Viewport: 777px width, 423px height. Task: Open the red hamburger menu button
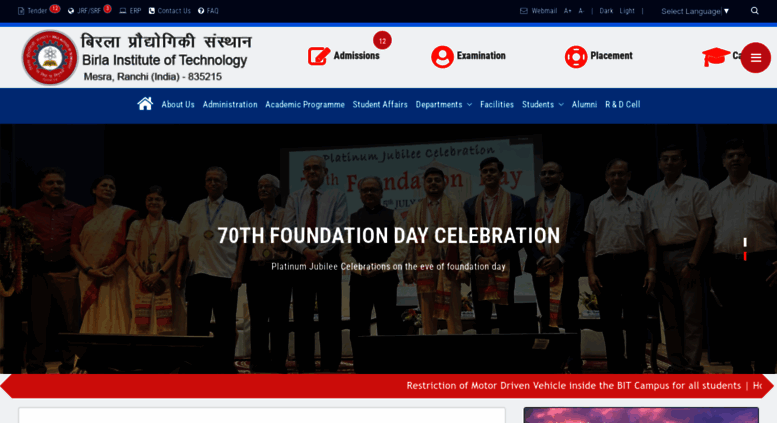click(x=755, y=58)
